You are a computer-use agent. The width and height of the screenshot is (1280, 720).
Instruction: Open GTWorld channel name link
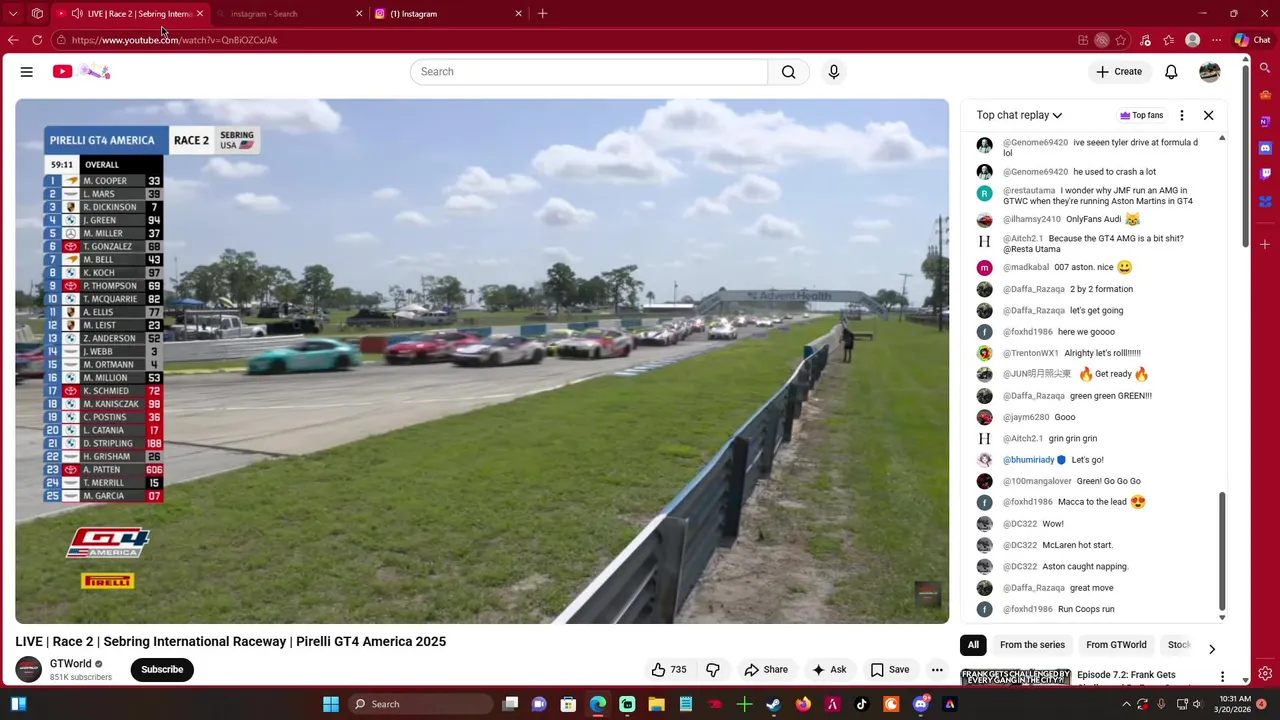70,664
